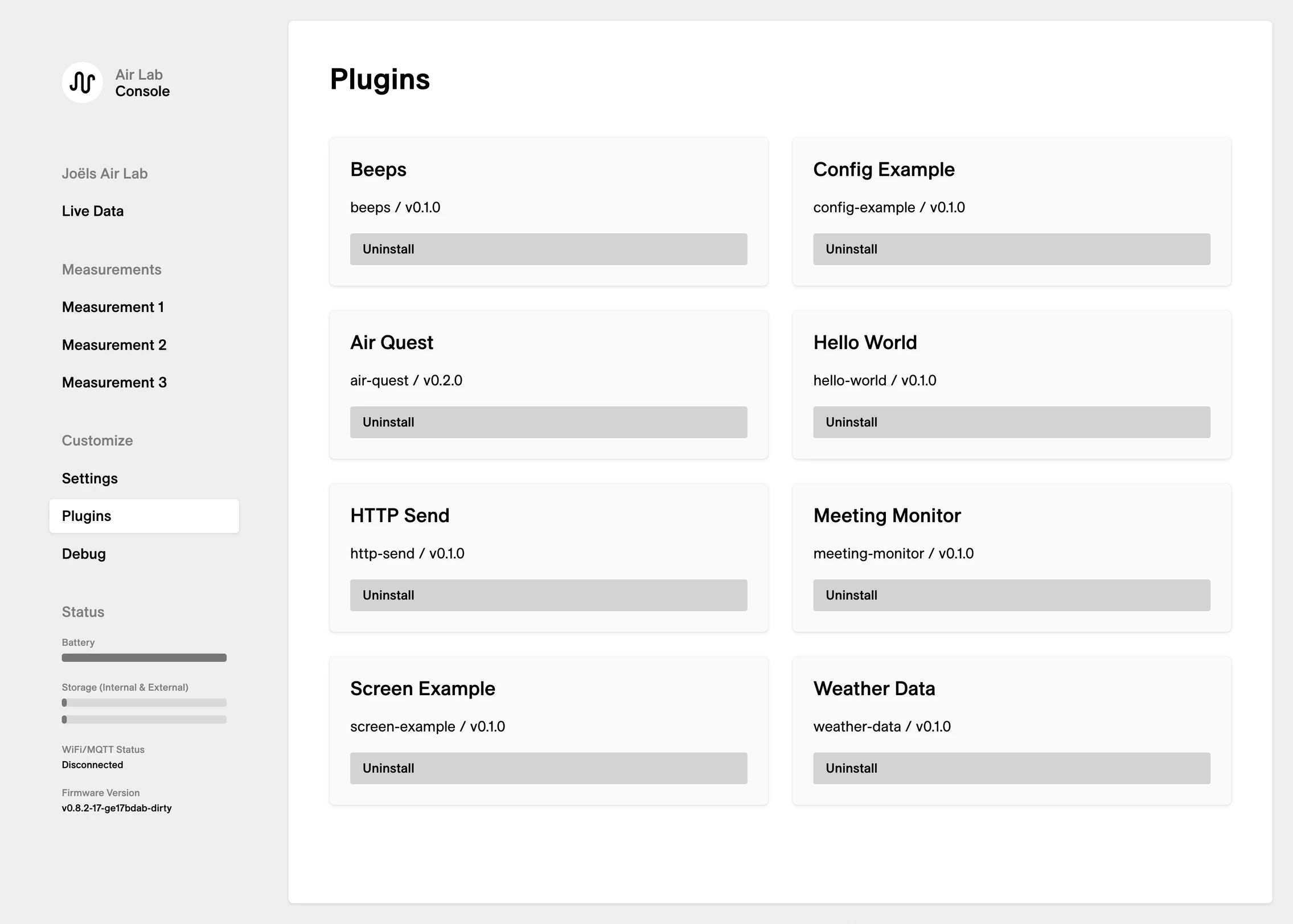The height and width of the screenshot is (924, 1293).
Task: Select the Joëls Air Lab heading
Action: point(105,173)
